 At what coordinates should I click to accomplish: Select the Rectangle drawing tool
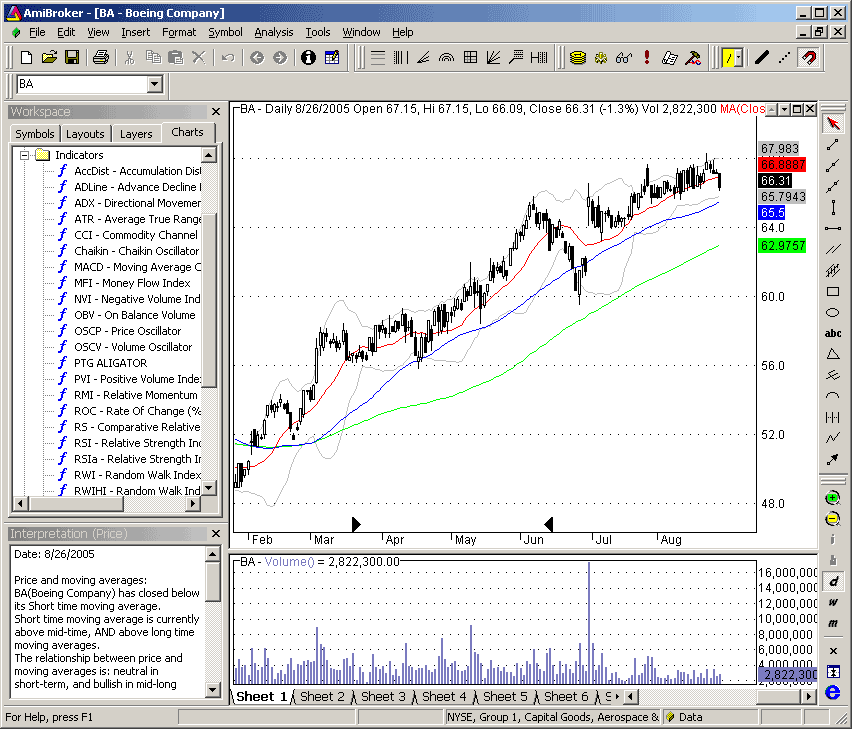tap(832, 292)
